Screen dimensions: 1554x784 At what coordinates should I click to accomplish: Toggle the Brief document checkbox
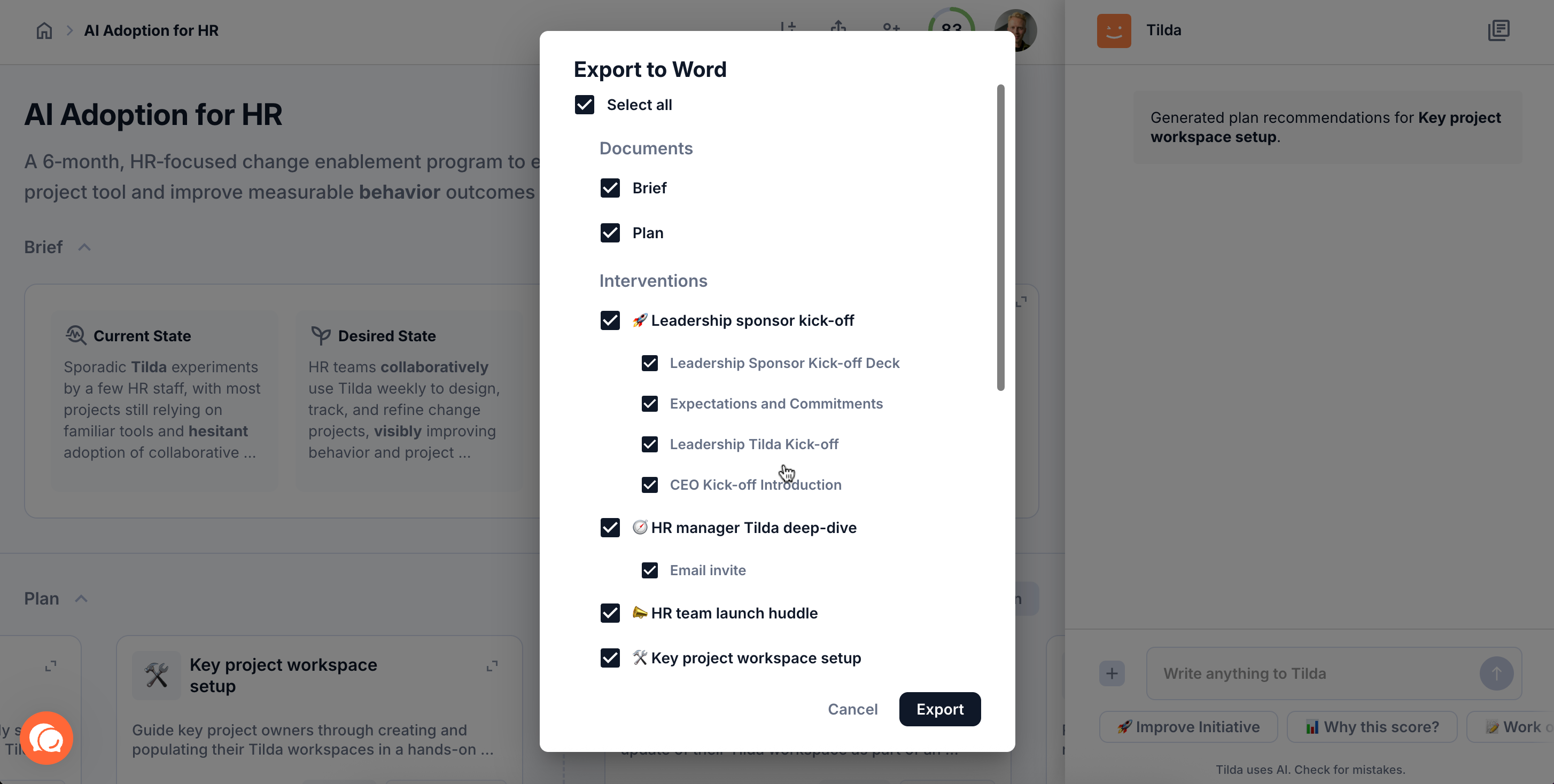point(610,187)
